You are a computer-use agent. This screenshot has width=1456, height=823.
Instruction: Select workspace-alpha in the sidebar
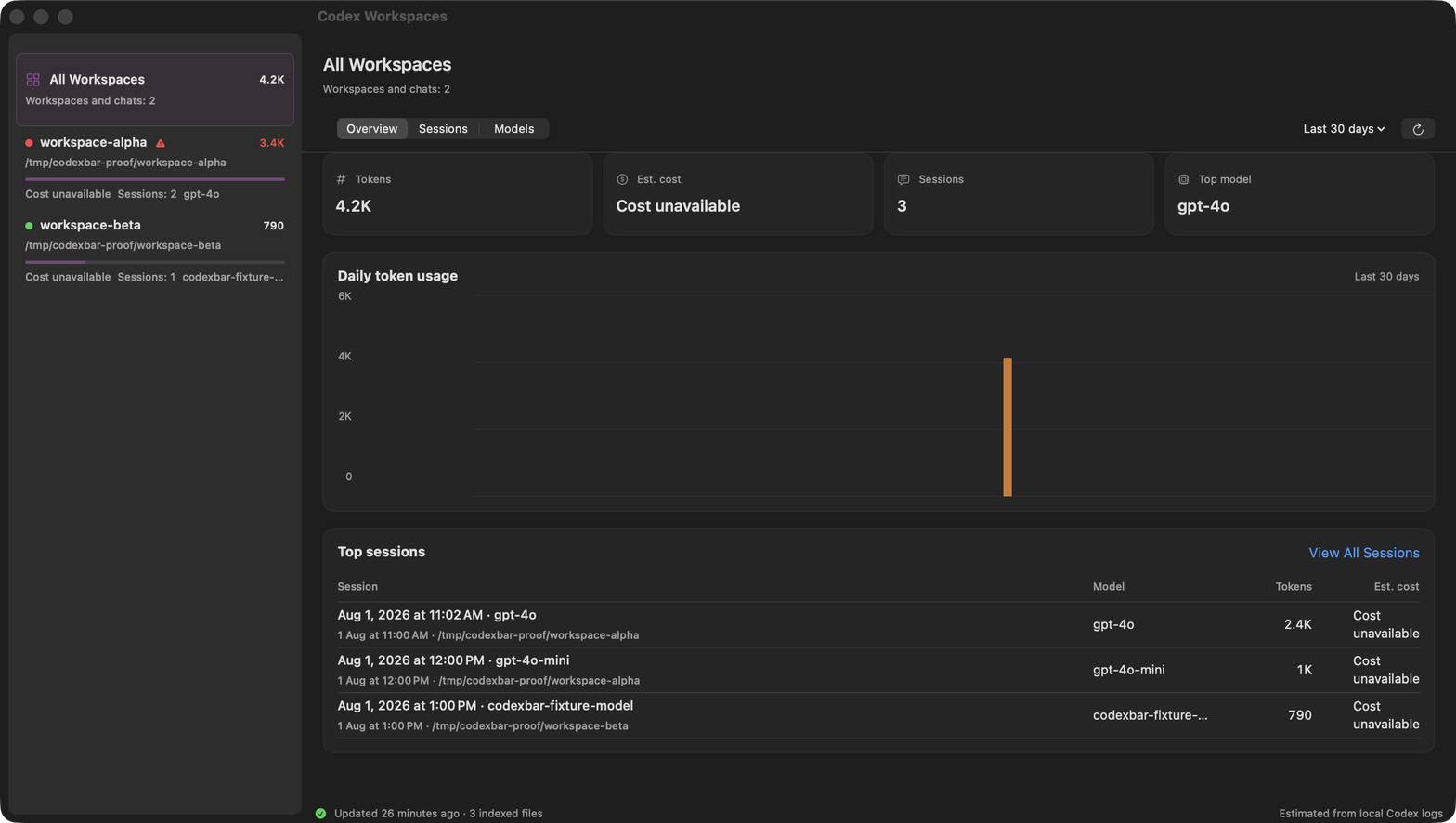(x=155, y=168)
